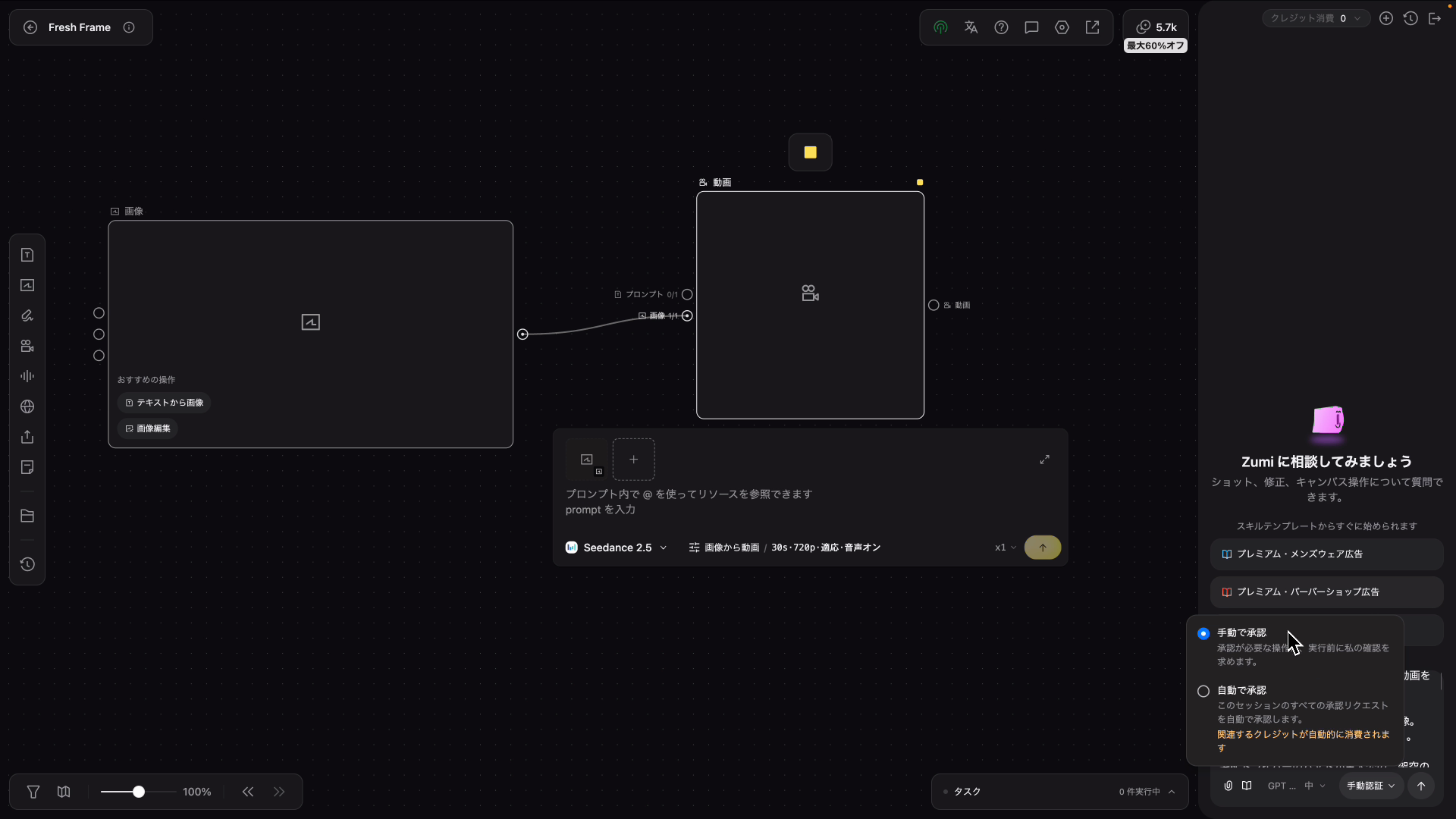
Task: Open the 手動認証 approval mode dropdown
Action: tap(1371, 786)
